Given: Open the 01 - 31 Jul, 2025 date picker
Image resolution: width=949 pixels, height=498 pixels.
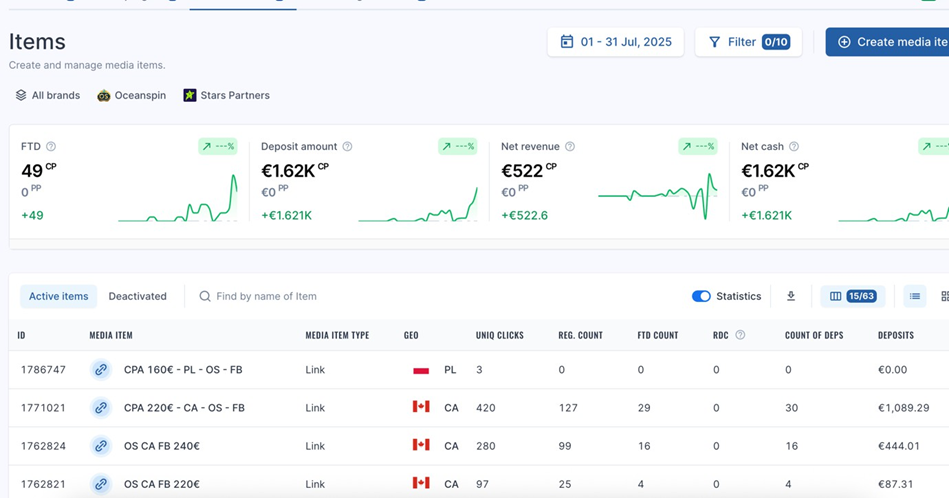Looking at the screenshot, I should 616,42.
